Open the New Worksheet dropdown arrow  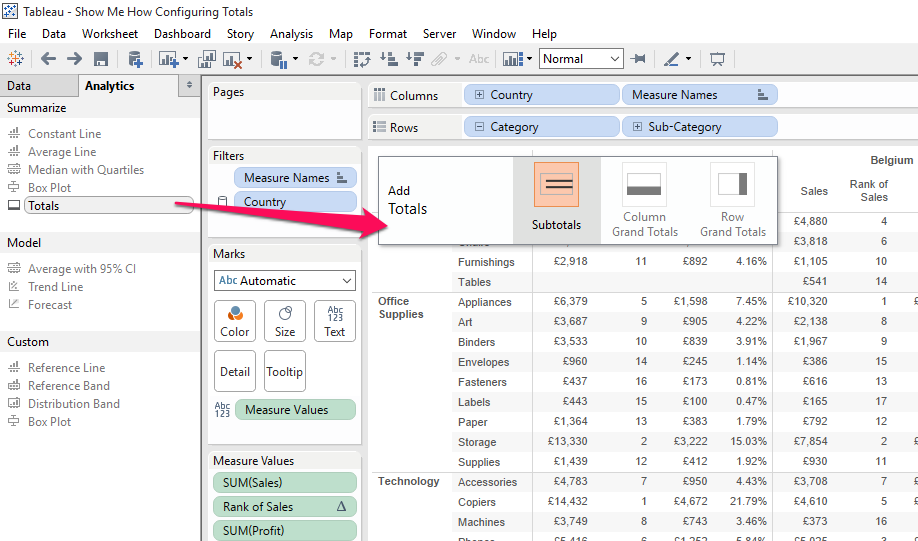pos(186,59)
